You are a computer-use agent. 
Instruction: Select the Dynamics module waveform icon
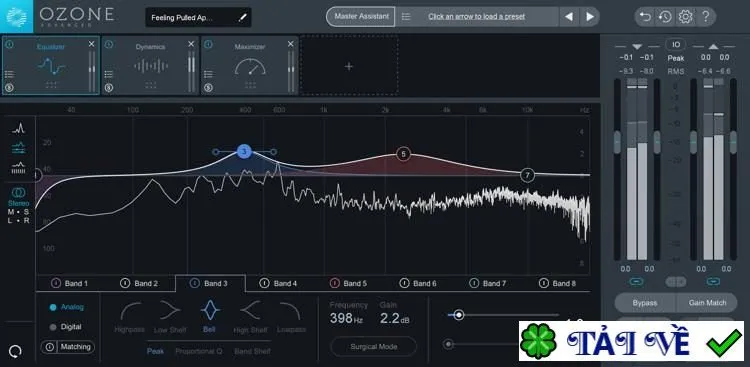[x=151, y=66]
